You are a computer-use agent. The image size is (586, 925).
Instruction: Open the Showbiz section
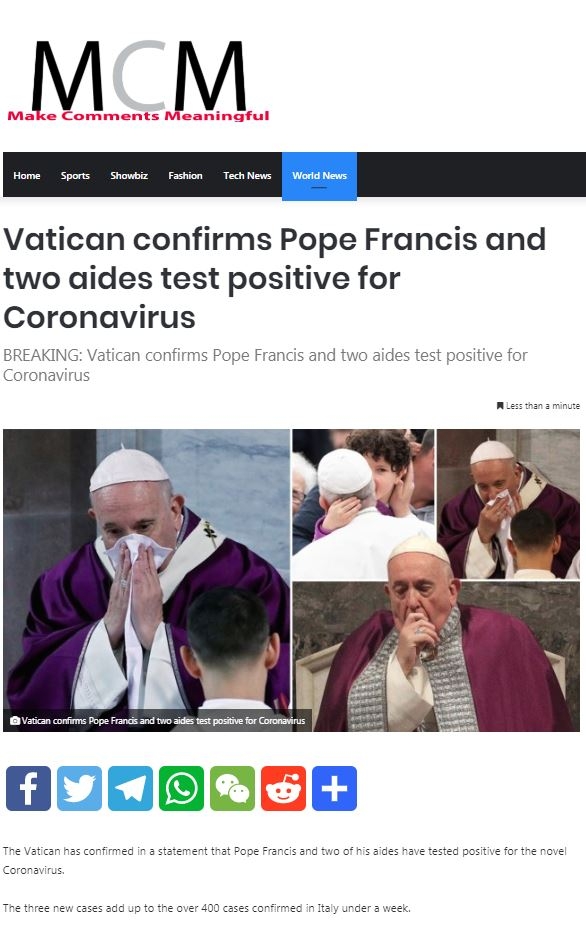[129, 175]
